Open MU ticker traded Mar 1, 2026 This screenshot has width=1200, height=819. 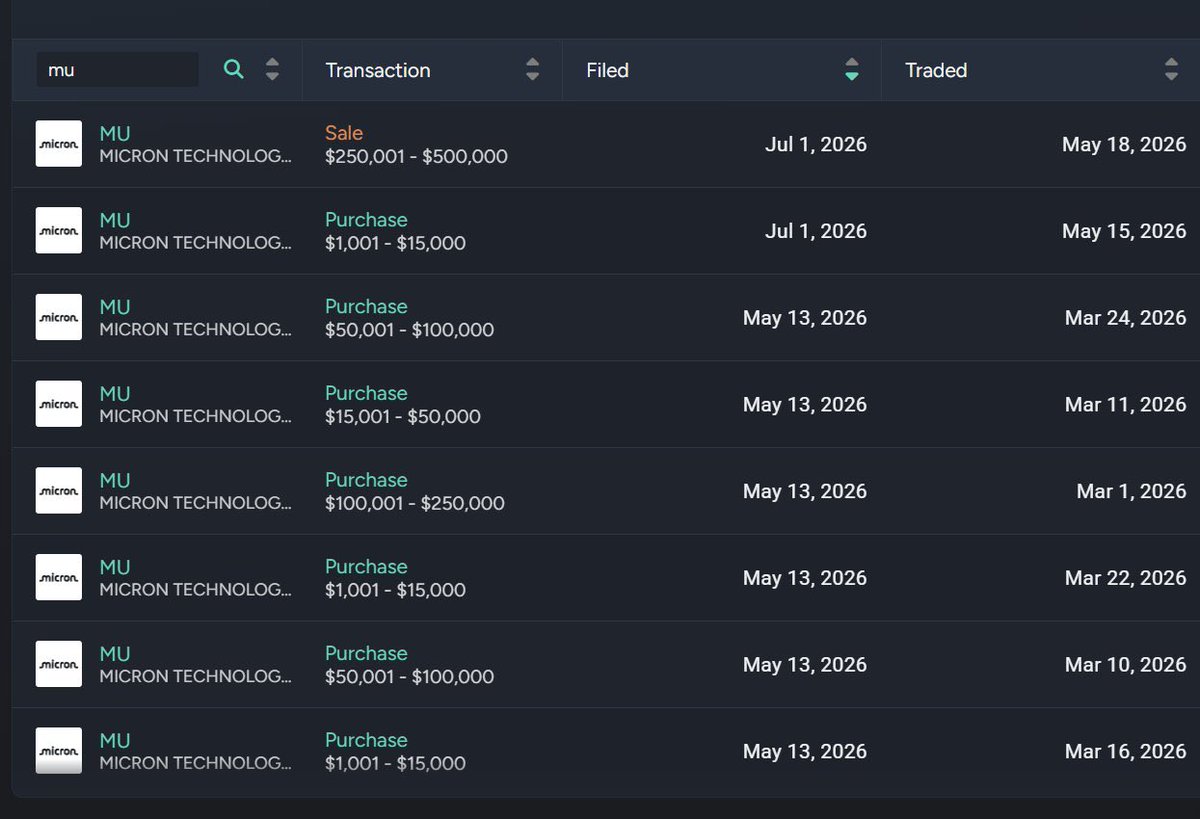coord(115,480)
